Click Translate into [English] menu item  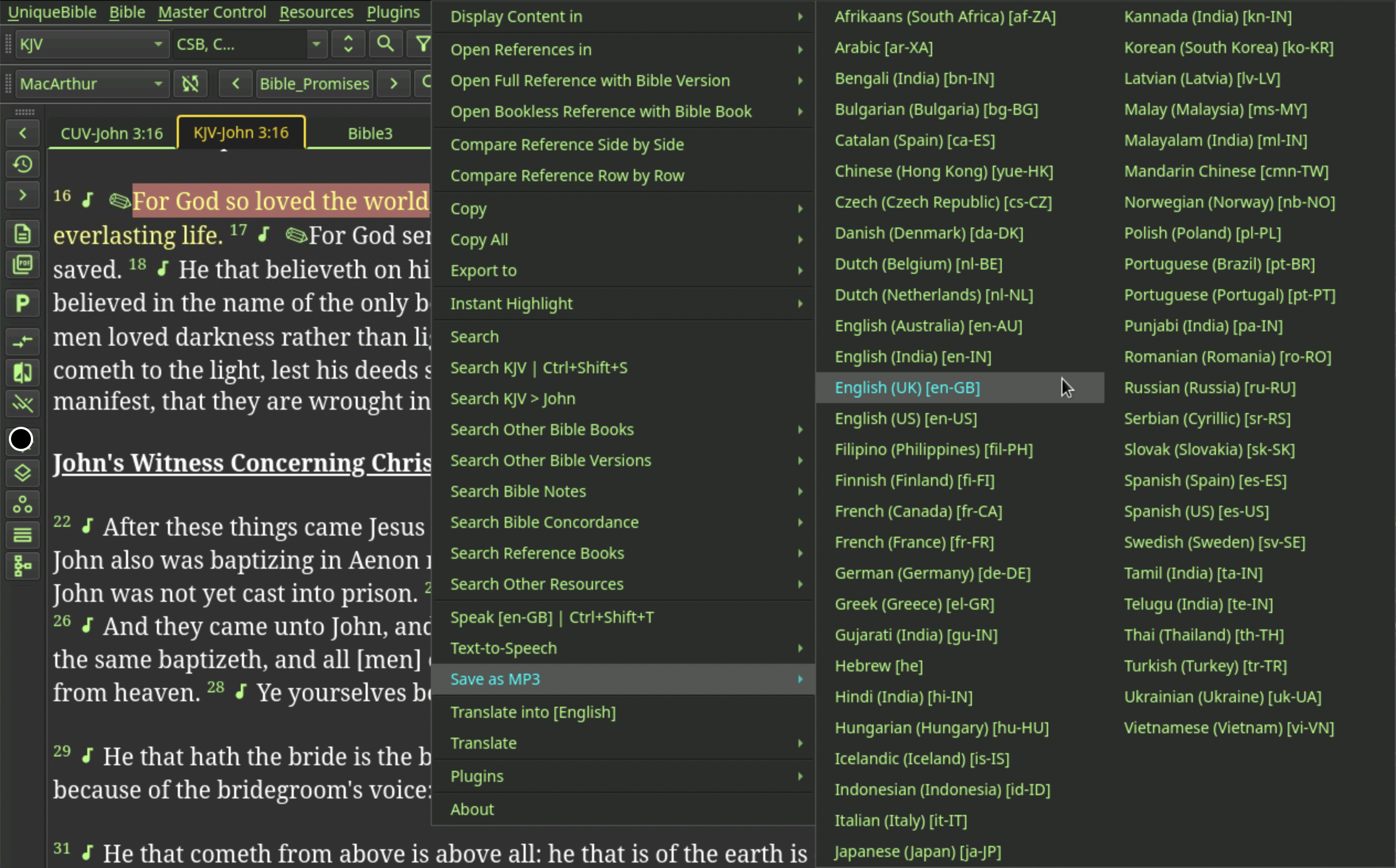click(x=533, y=711)
